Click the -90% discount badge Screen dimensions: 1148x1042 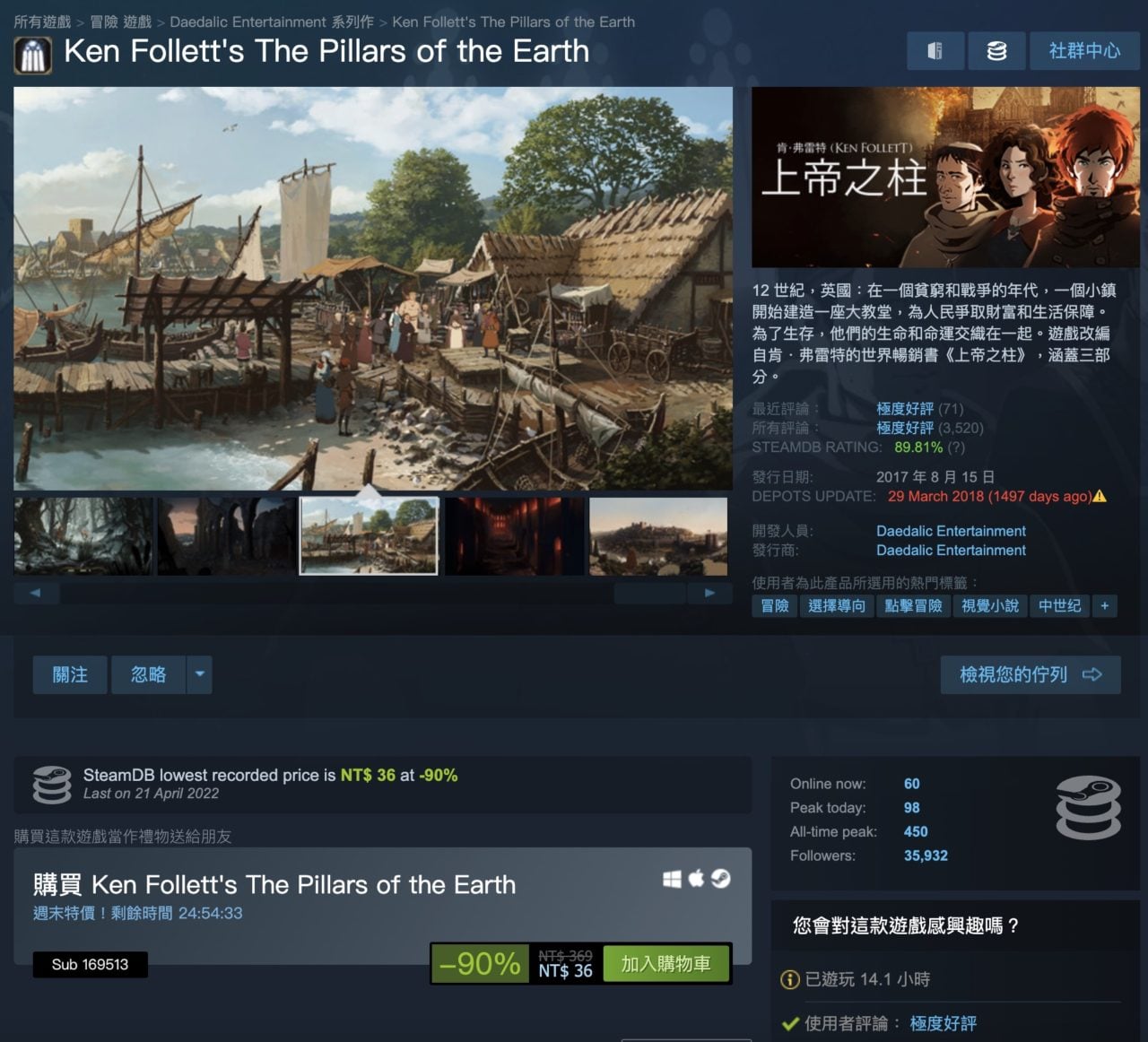tap(480, 964)
